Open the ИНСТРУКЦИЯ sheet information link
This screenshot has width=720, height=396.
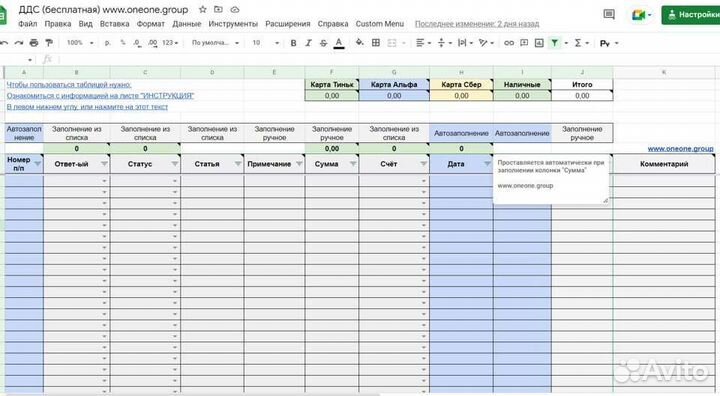100,96
